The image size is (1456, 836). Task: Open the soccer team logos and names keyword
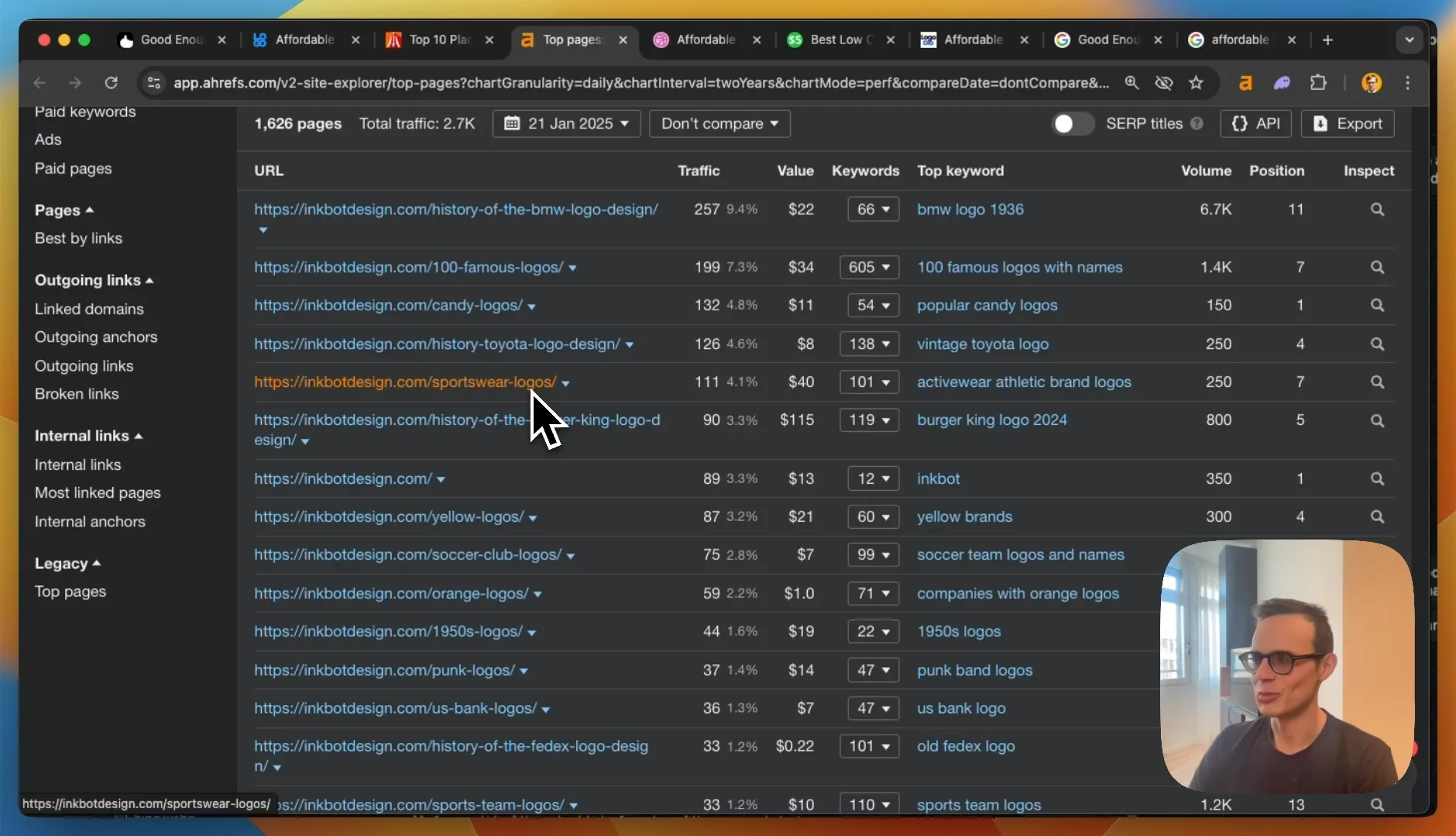(x=1020, y=555)
